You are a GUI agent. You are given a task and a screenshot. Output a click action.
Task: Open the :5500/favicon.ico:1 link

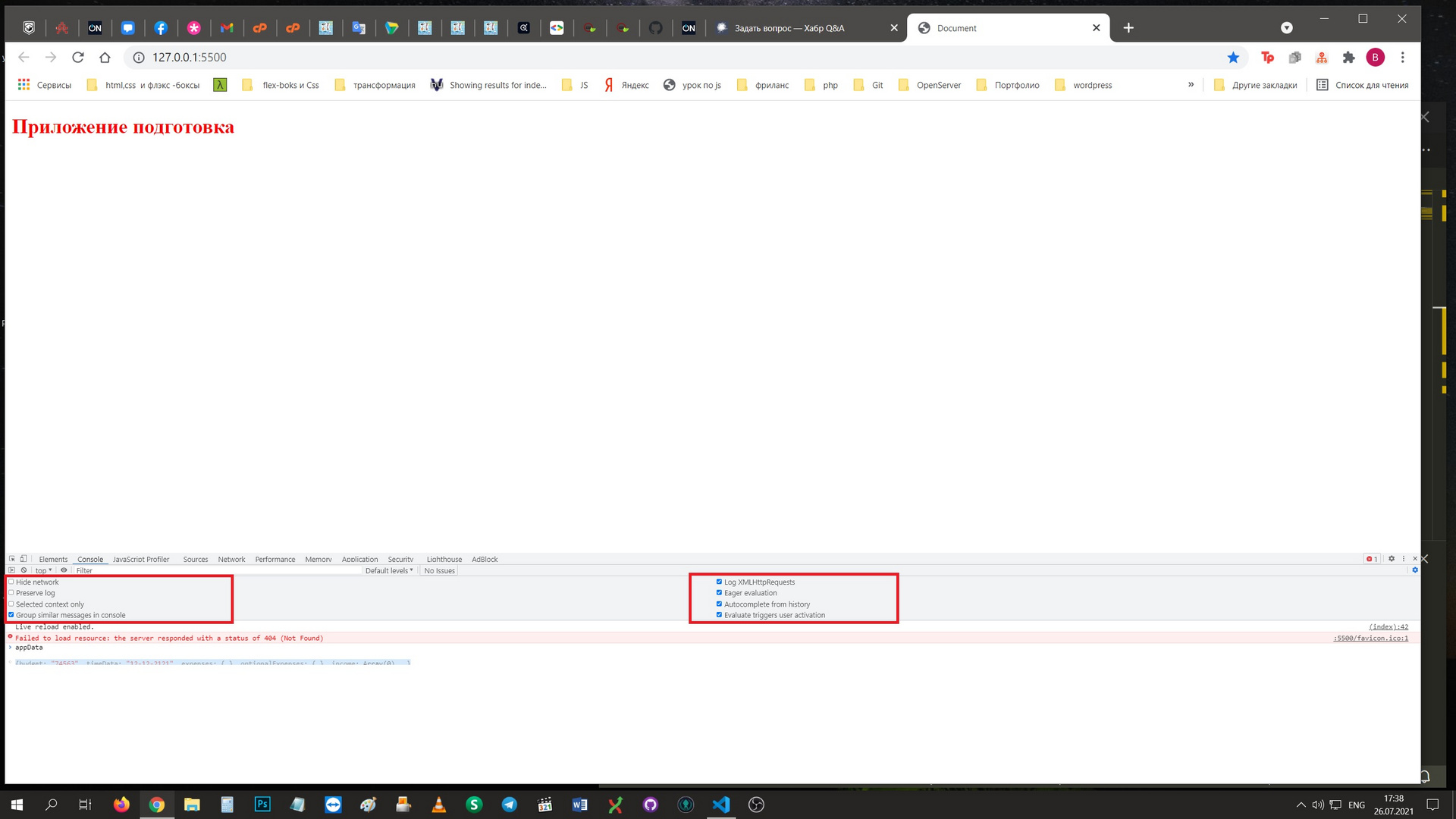tap(1371, 639)
